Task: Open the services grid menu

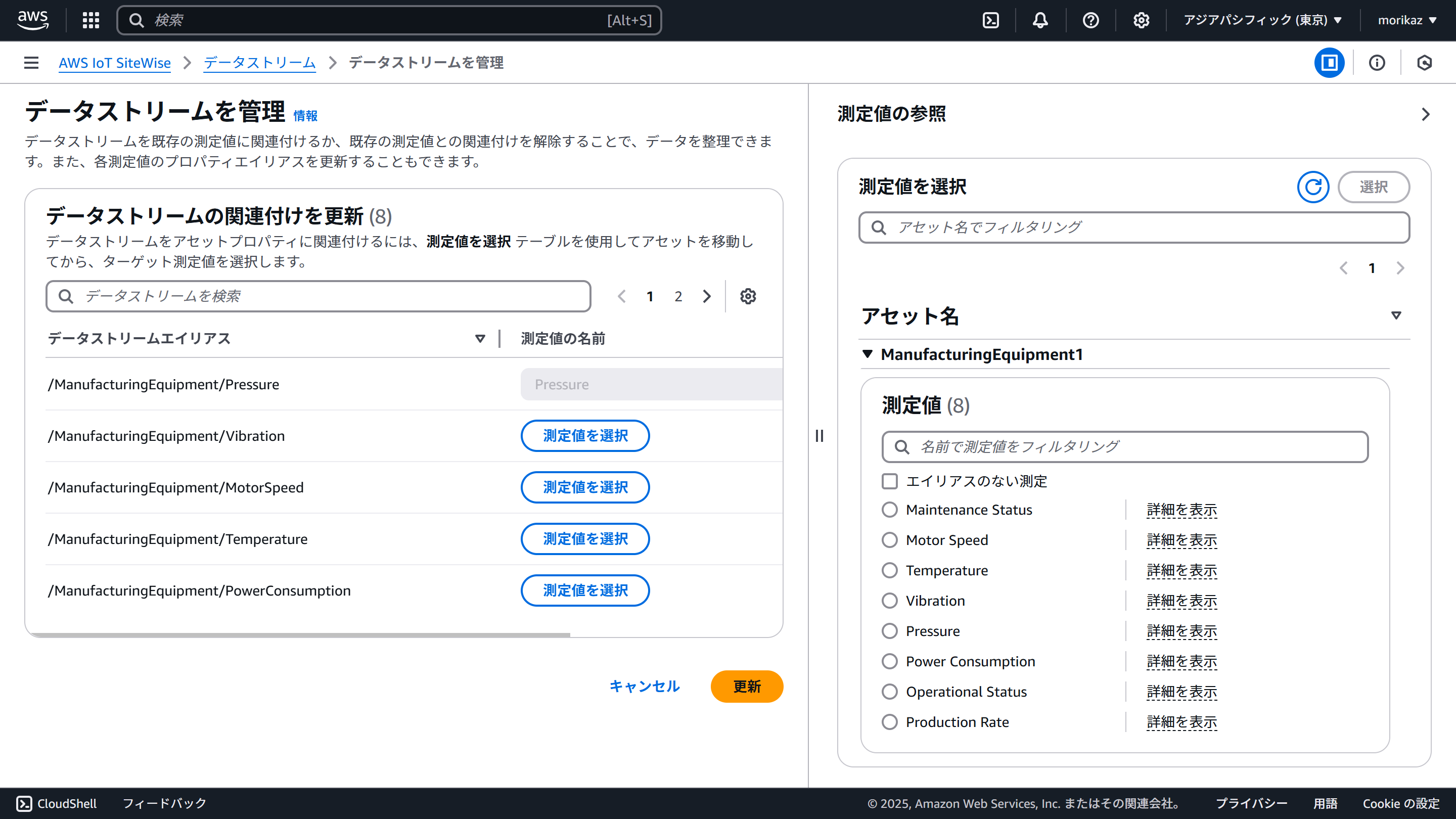Action: pos(90,20)
